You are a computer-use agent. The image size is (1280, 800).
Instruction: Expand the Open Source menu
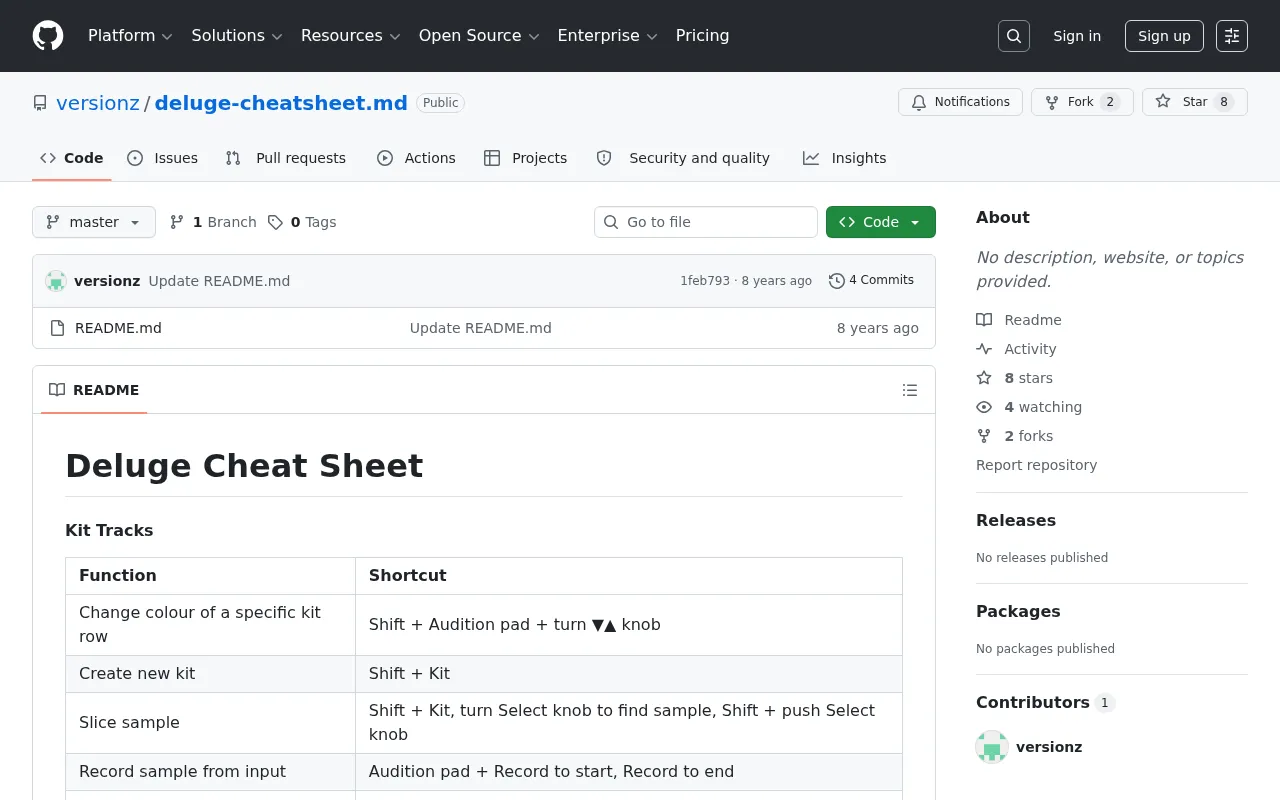479,36
